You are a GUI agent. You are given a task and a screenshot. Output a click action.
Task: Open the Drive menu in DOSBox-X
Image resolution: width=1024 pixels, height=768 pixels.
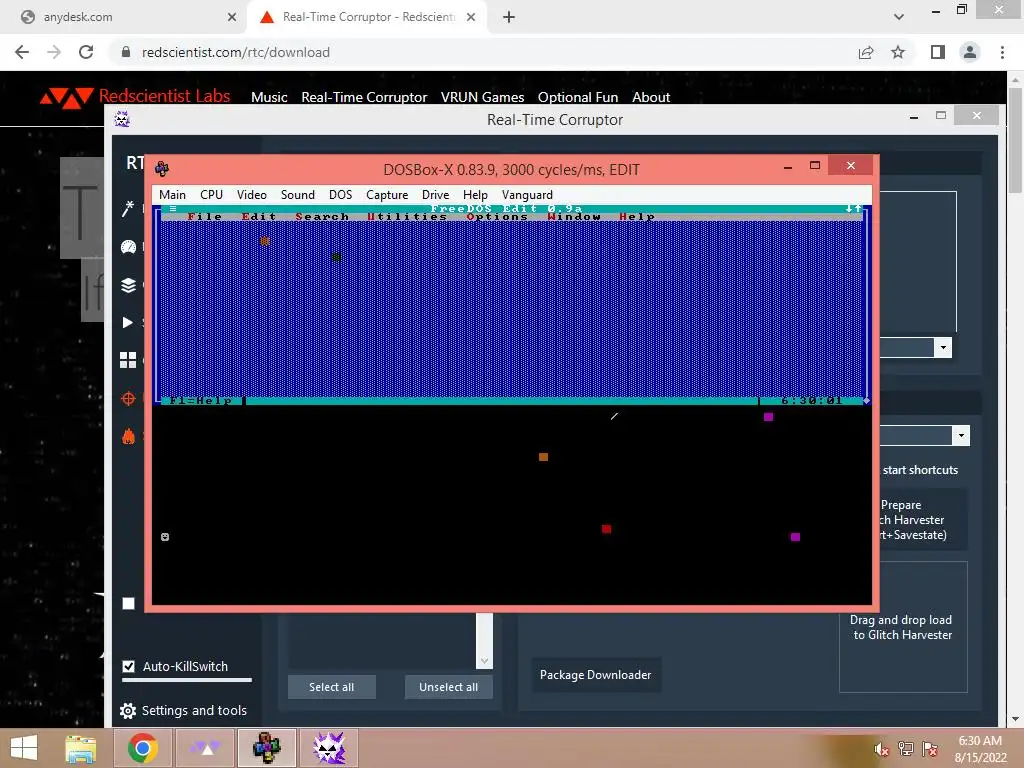click(x=435, y=195)
